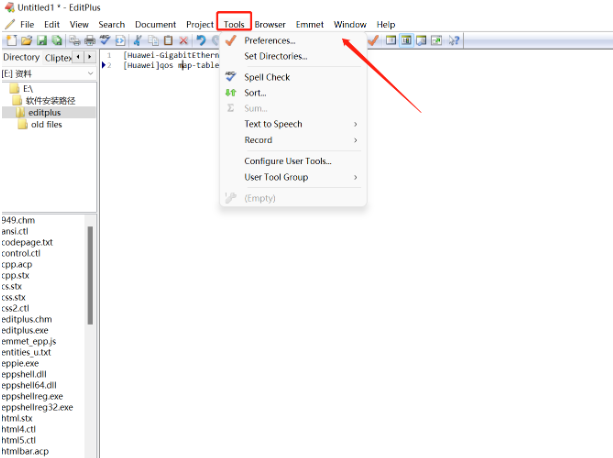
Task: Choose Configure User Tools... entry
Action: (x=293, y=161)
